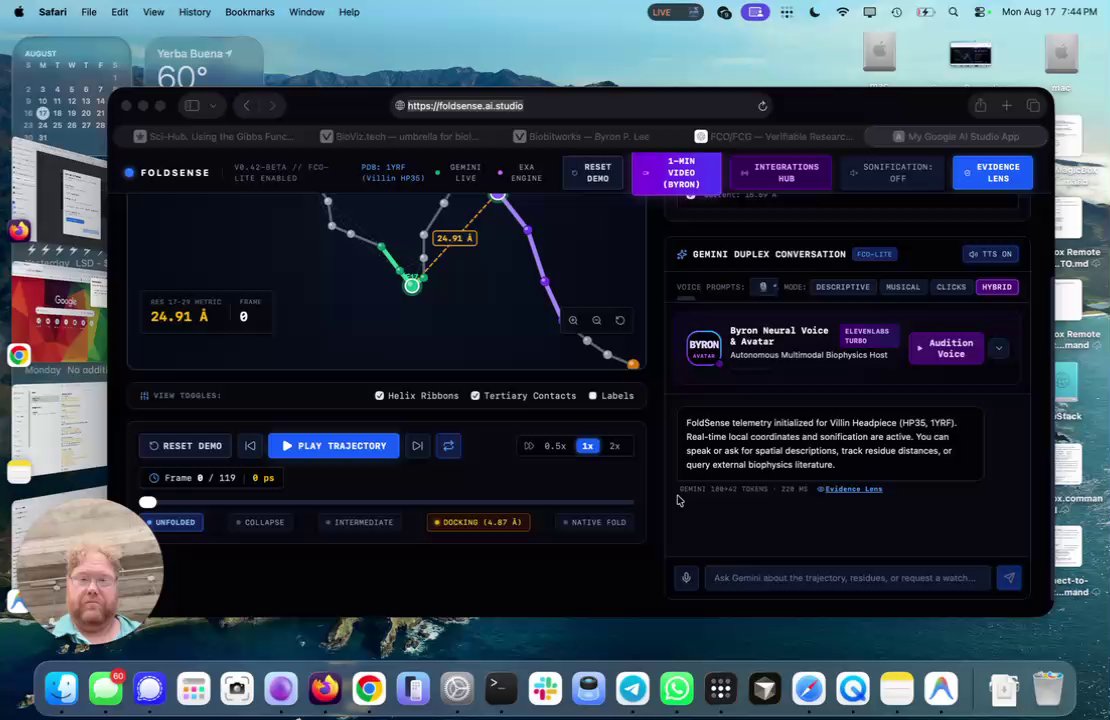
Task: Switch to My Google AI Studio App tab
Action: tap(957, 137)
